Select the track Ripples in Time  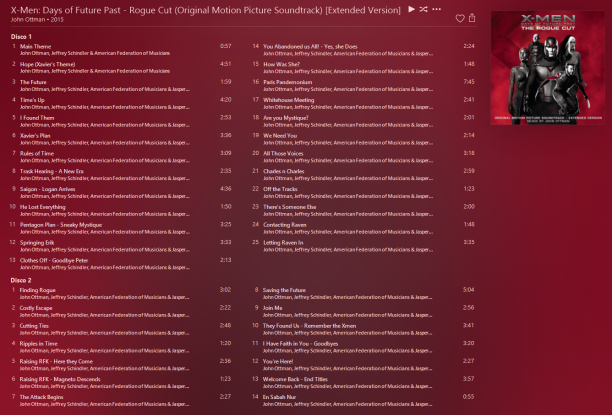pyautogui.click(x=39, y=344)
